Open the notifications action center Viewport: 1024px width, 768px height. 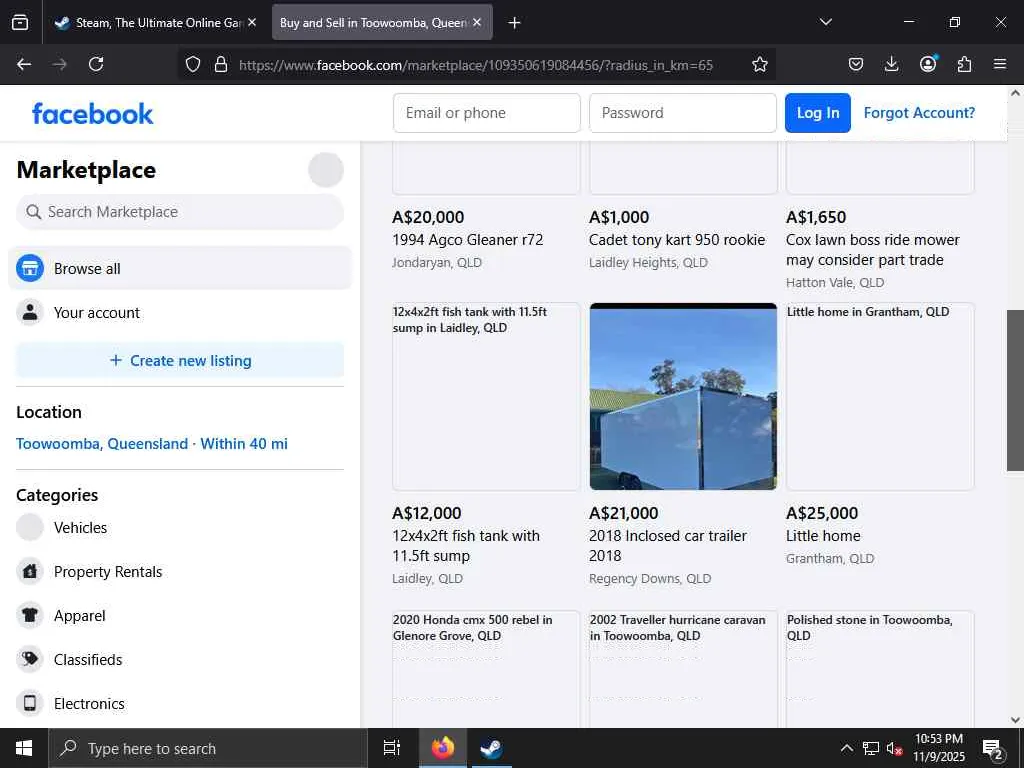[x=993, y=749]
